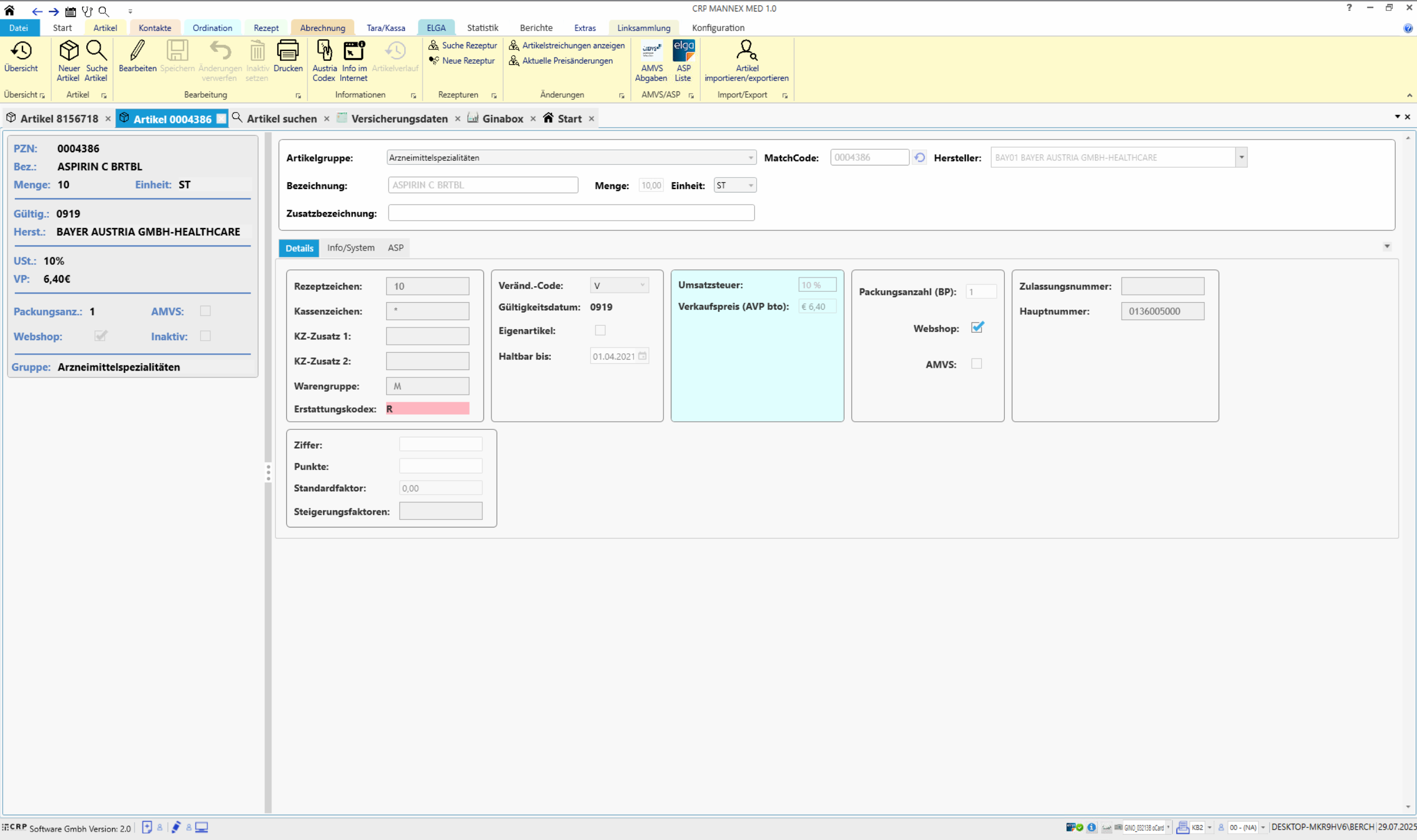The height and width of the screenshot is (840, 1417).
Task: Go forward with the blue right arrow
Action: 53,11
